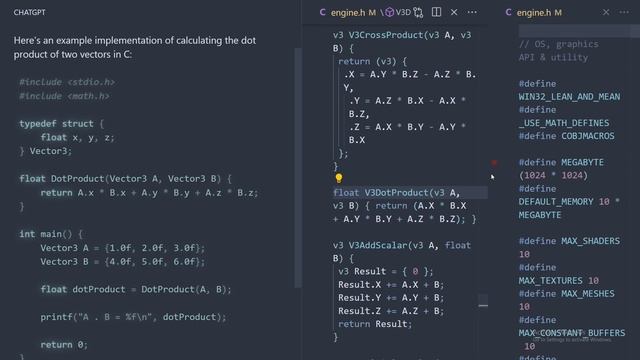Click 'return Result;' line in middle editor
Image resolution: width=640 pixels, height=360 pixels.
(375, 324)
